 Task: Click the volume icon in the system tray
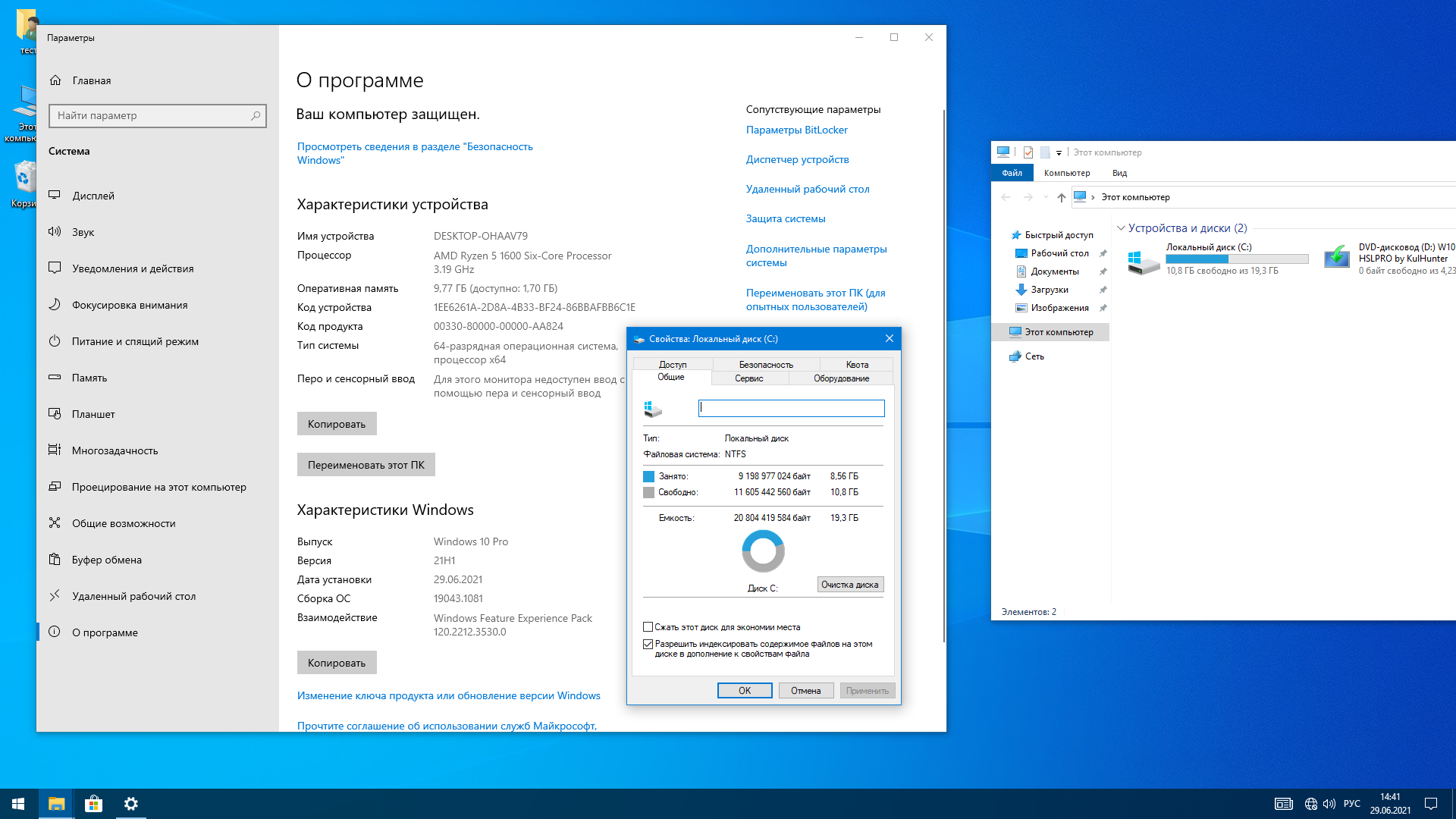click(1329, 804)
